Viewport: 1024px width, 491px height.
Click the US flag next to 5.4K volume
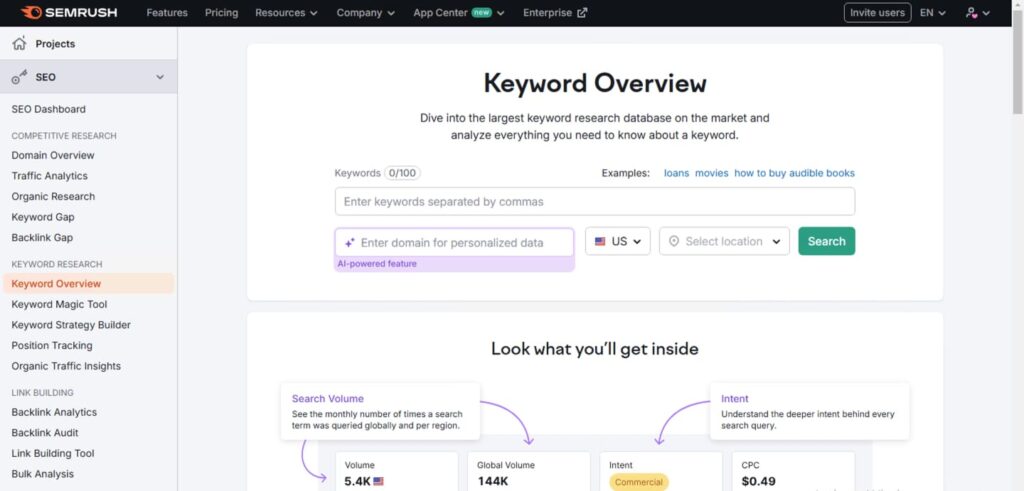pyautogui.click(x=378, y=481)
